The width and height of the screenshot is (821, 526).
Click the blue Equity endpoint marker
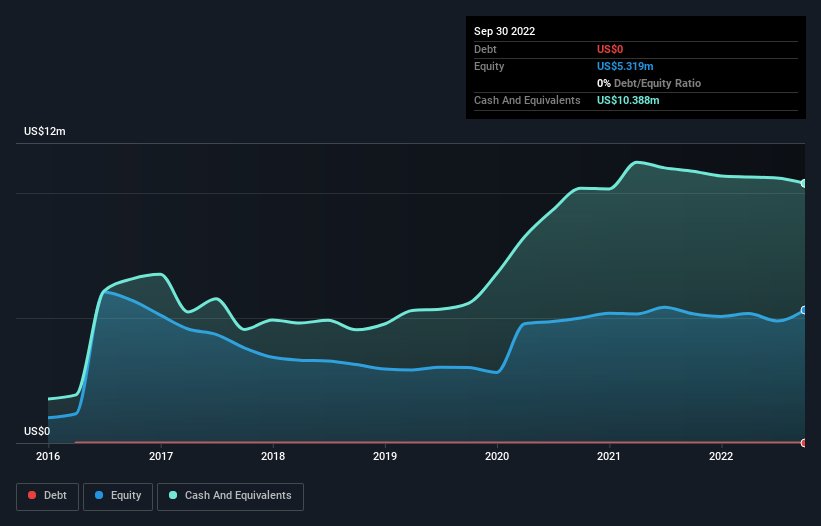804,310
